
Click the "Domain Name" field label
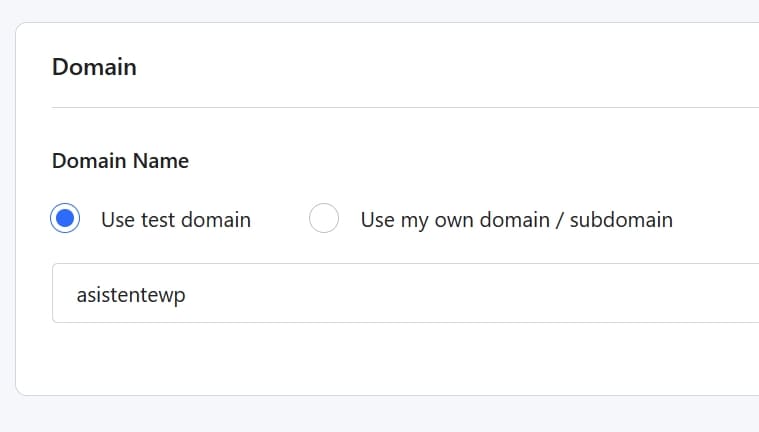120,160
